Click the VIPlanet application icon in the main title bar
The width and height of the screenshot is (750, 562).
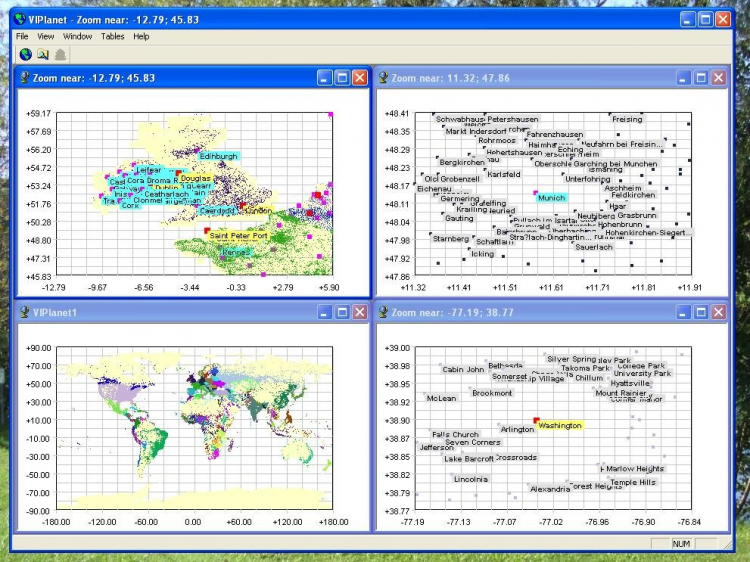click(19, 19)
